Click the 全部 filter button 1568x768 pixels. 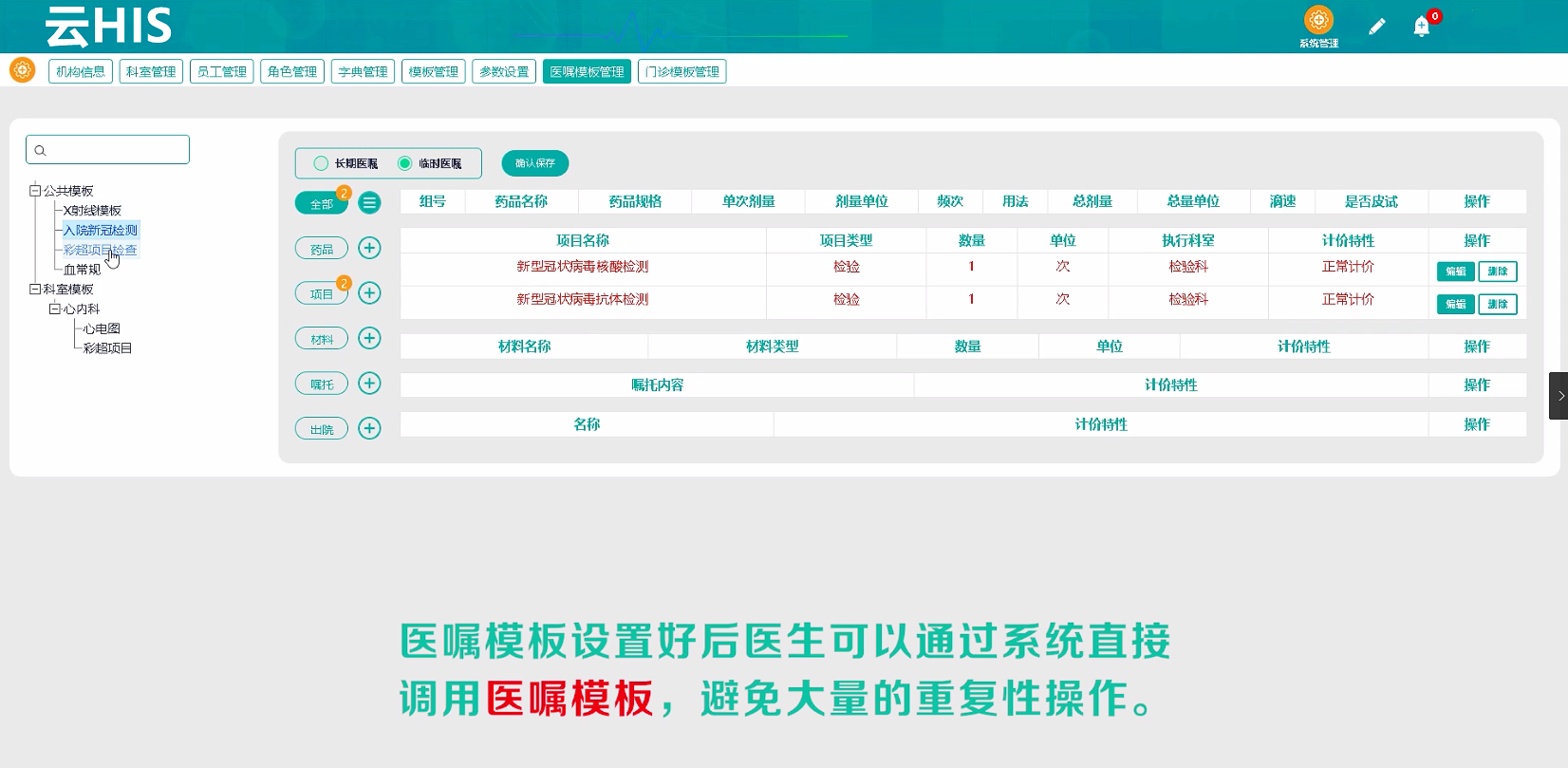[x=322, y=203]
